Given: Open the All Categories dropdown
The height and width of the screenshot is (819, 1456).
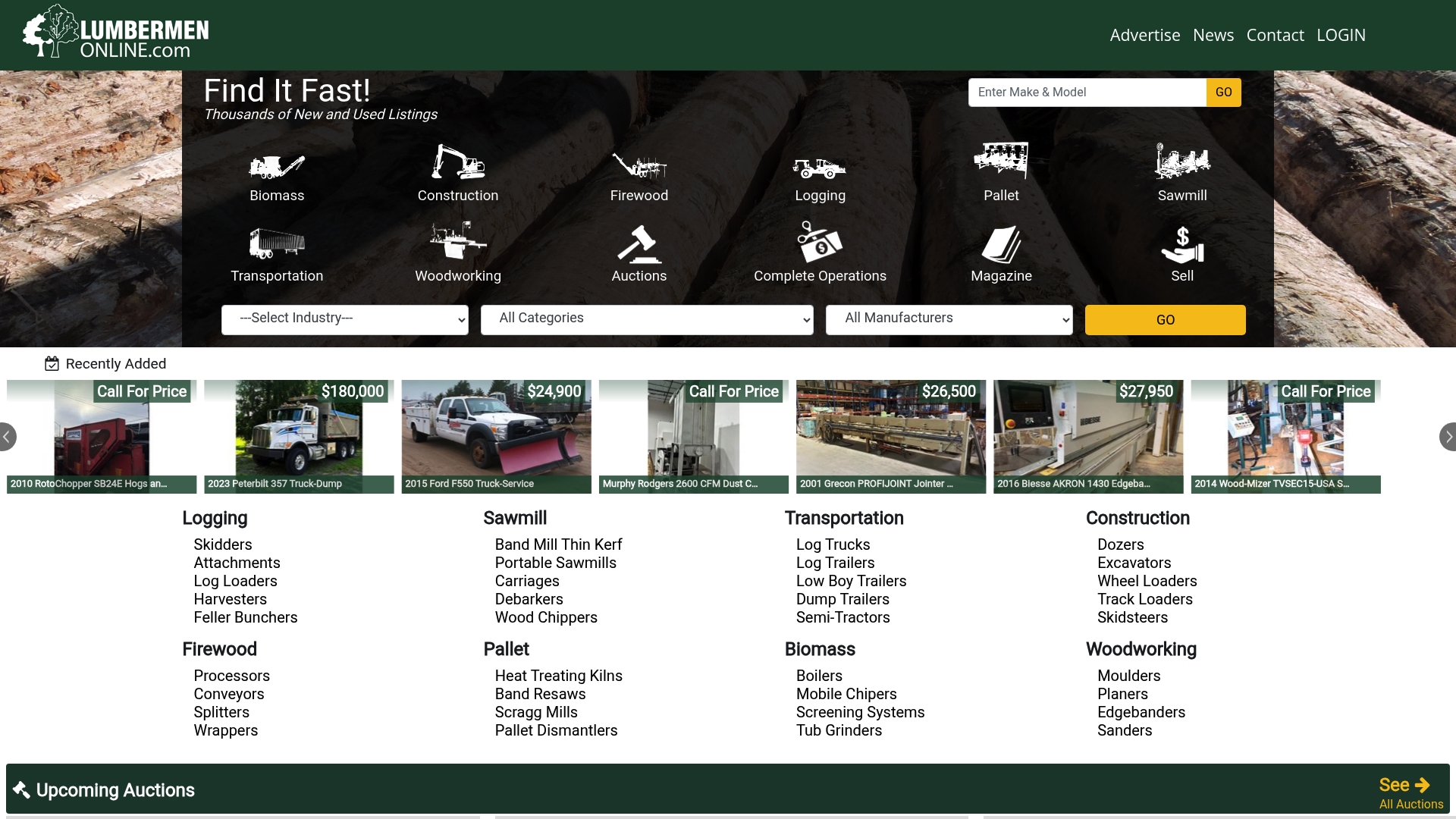Looking at the screenshot, I should pos(646,319).
